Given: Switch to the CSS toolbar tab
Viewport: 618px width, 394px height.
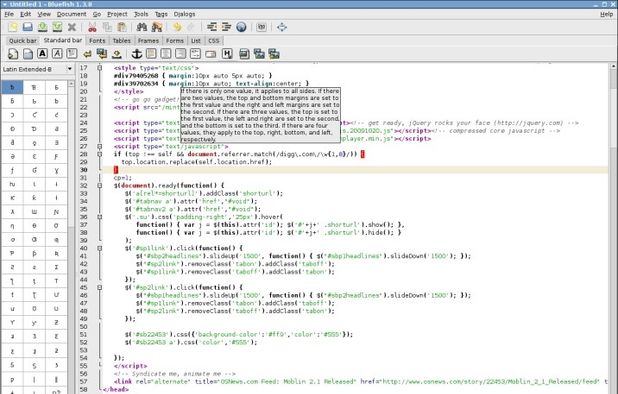Looking at the screenshot, I should point(214,41).
